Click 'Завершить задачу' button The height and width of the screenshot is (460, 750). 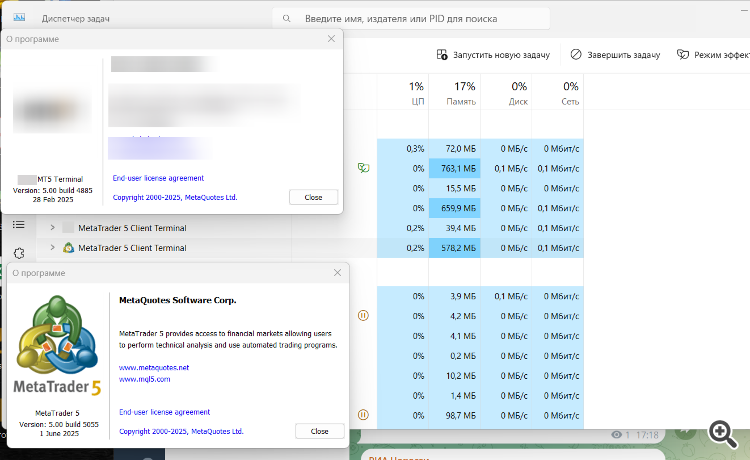[x=615, y=55]
